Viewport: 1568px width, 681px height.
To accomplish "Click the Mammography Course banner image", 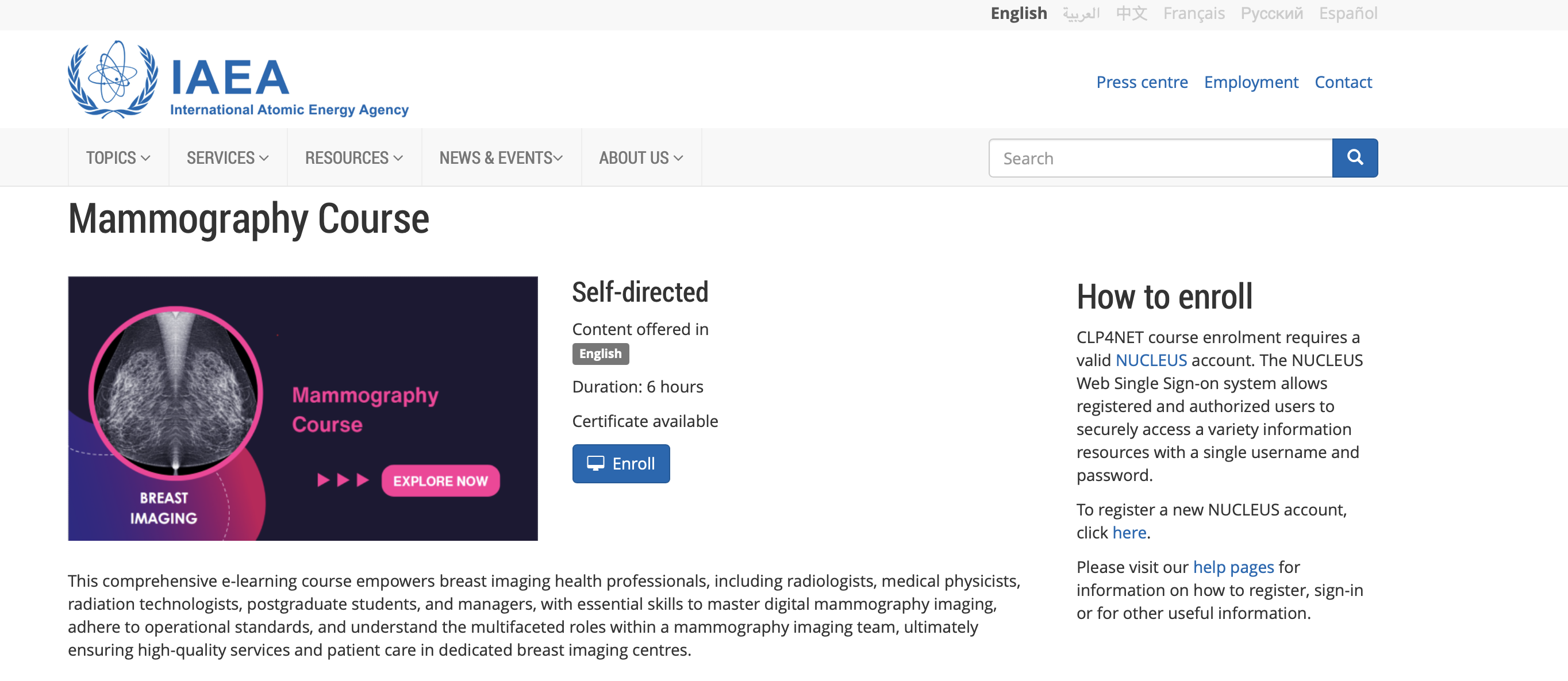I will pyautogui.click(x=302, y=409).
